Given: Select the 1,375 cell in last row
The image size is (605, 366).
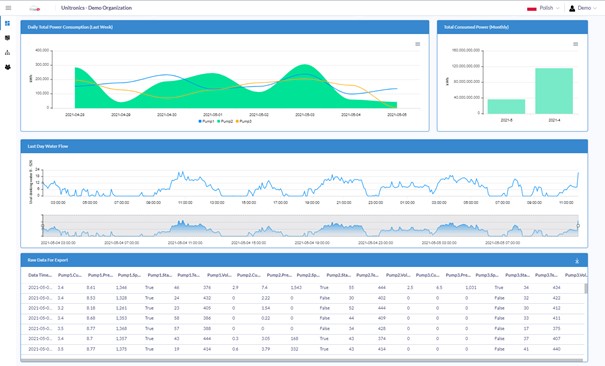Looking at the screenshot, I should point(121,349).
